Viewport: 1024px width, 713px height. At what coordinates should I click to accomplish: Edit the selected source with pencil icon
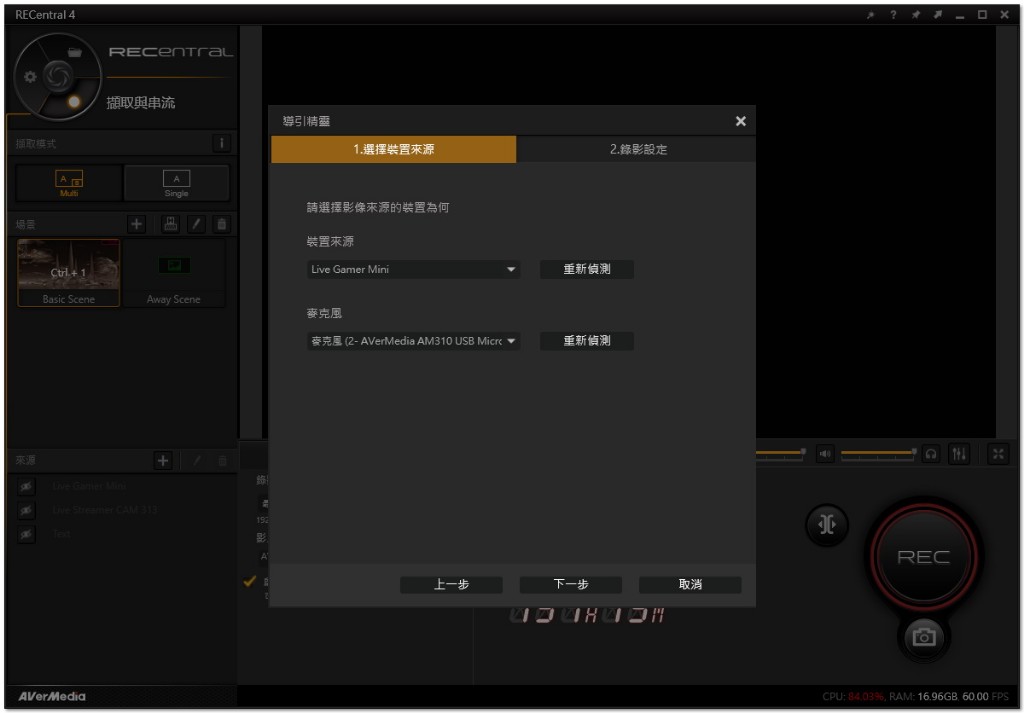point(197,460)
